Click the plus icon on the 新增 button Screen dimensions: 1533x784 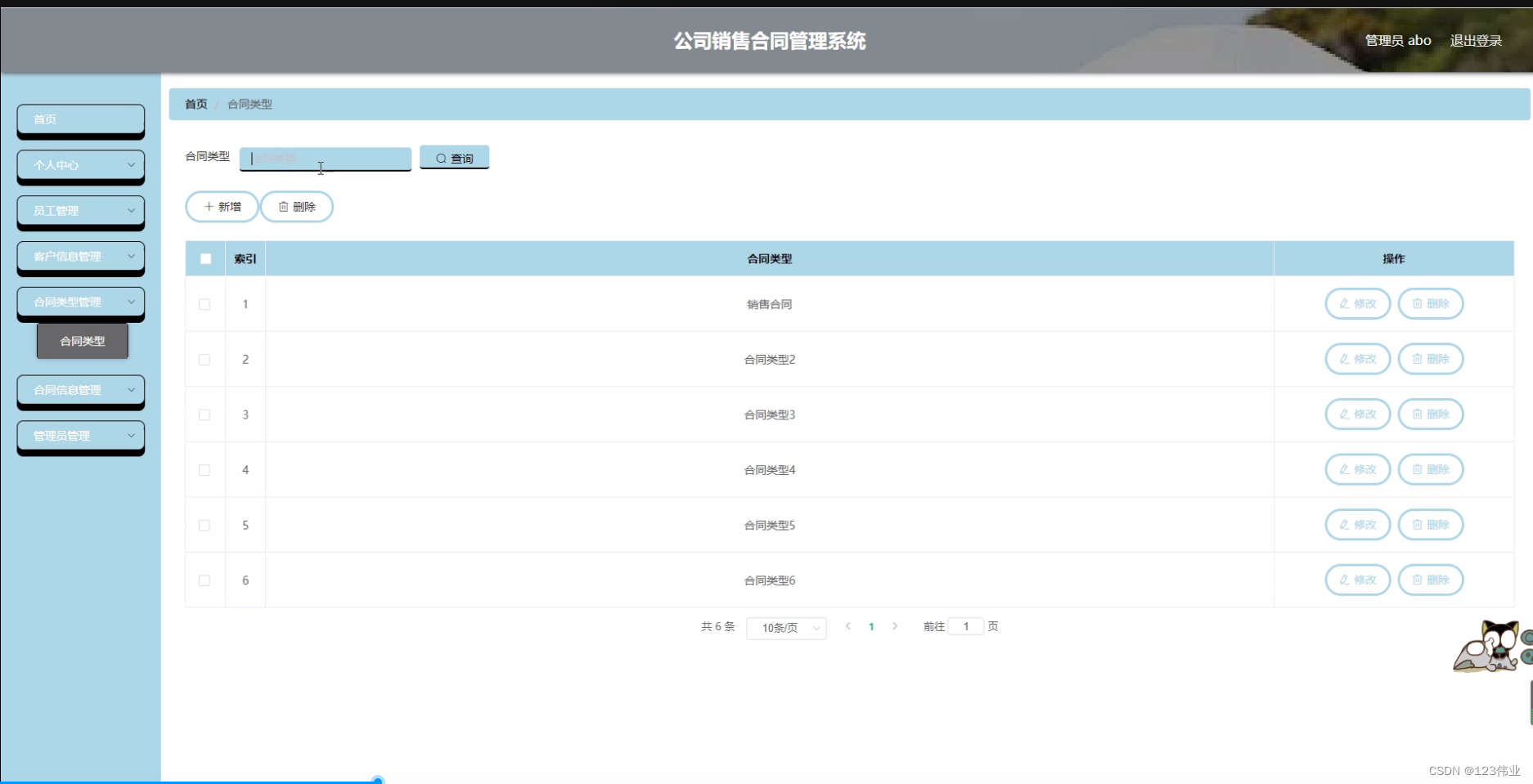208,207
